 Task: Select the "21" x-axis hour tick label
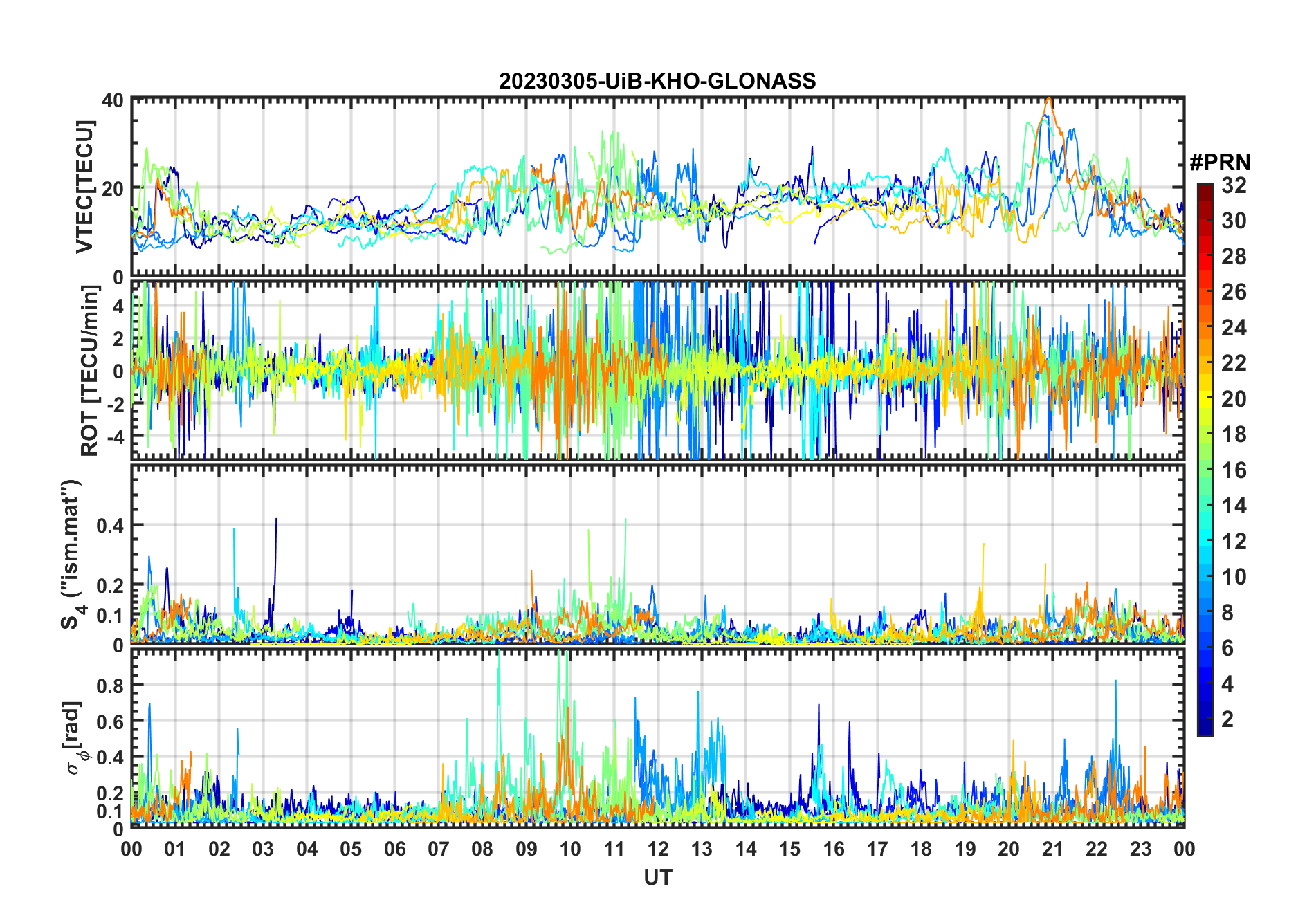point(1052,849)
